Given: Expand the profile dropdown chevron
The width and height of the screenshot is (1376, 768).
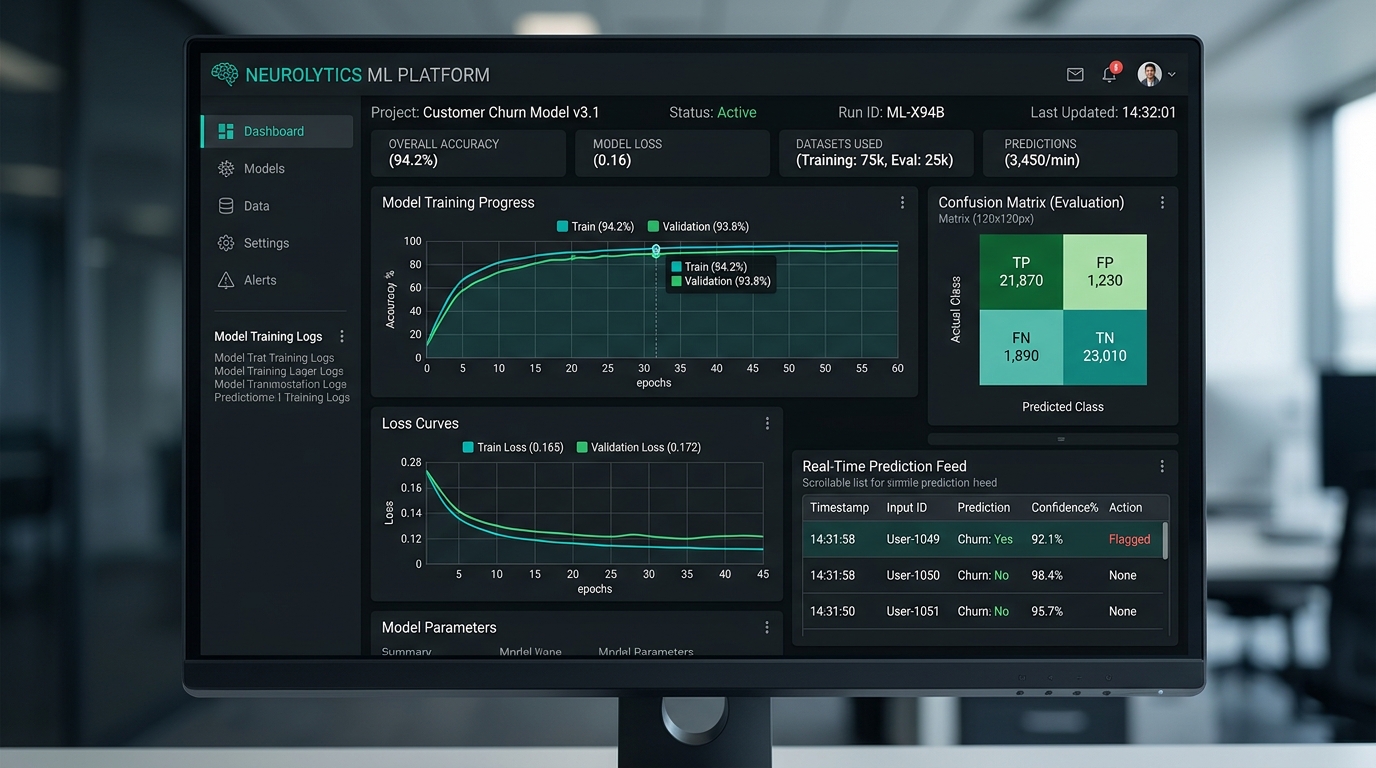Looking at the screenshot, I should (1172, 75).
